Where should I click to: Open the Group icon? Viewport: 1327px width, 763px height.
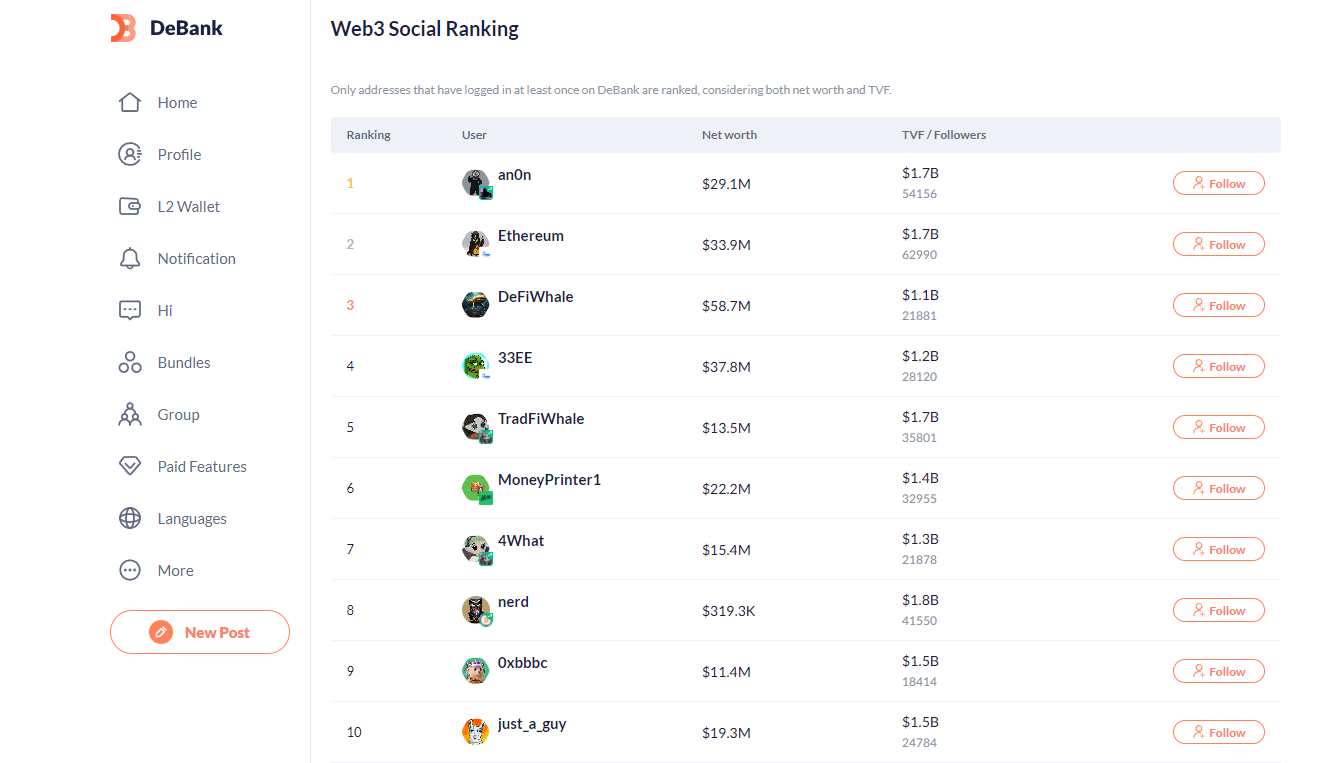point(130,414)
